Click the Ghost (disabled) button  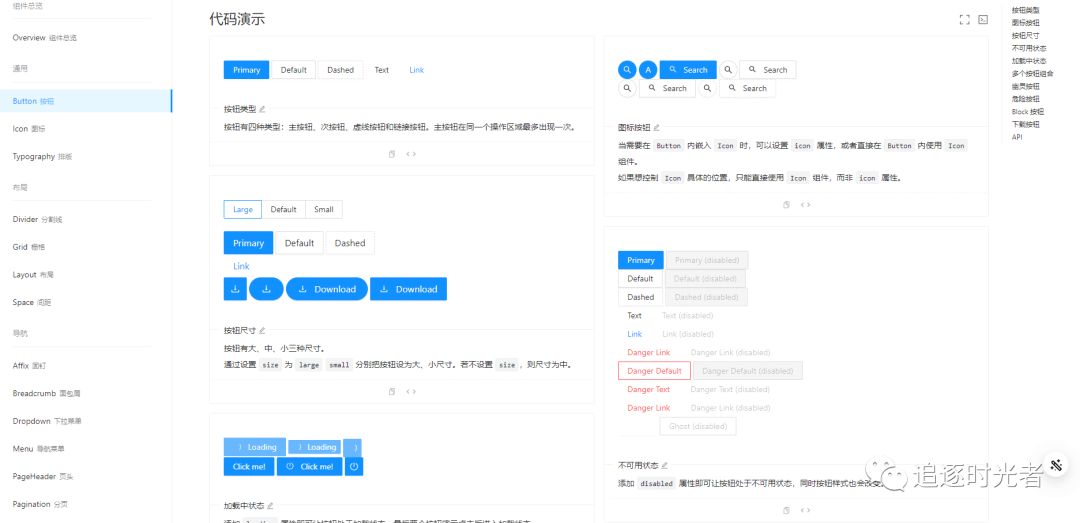pyautogui.click(x=698, y=426)
